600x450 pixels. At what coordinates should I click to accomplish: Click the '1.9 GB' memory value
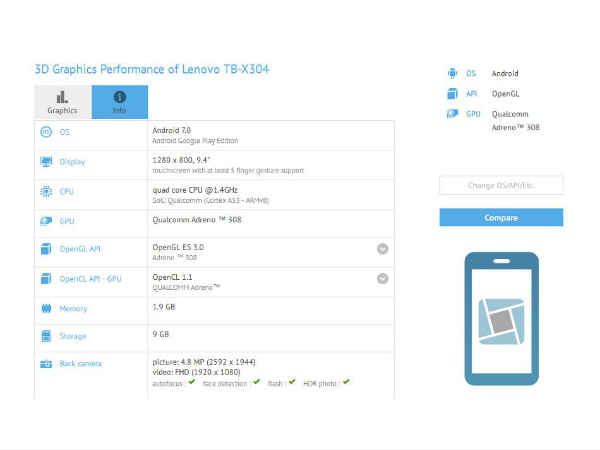164,307
